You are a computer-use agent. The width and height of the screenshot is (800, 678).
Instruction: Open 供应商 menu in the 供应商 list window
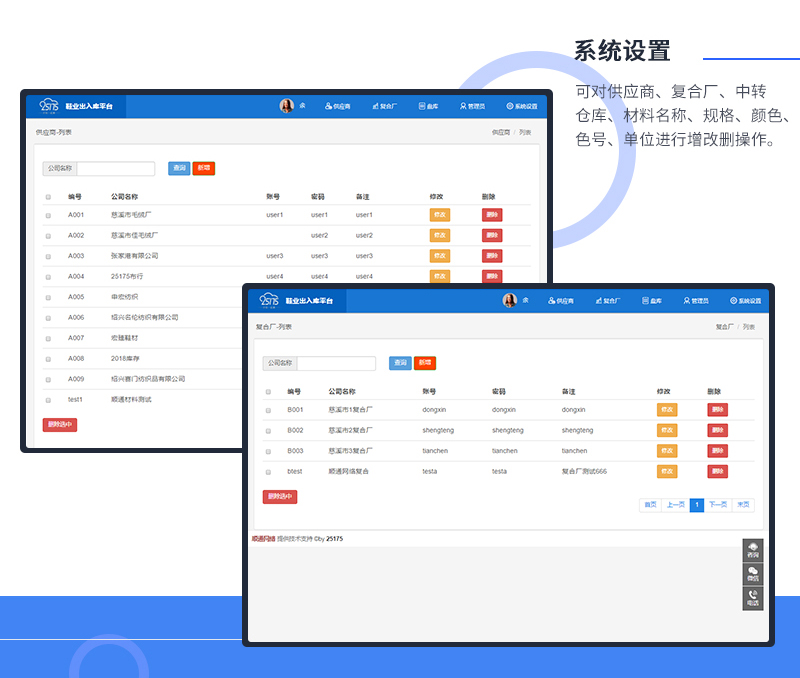pos(338,105)
